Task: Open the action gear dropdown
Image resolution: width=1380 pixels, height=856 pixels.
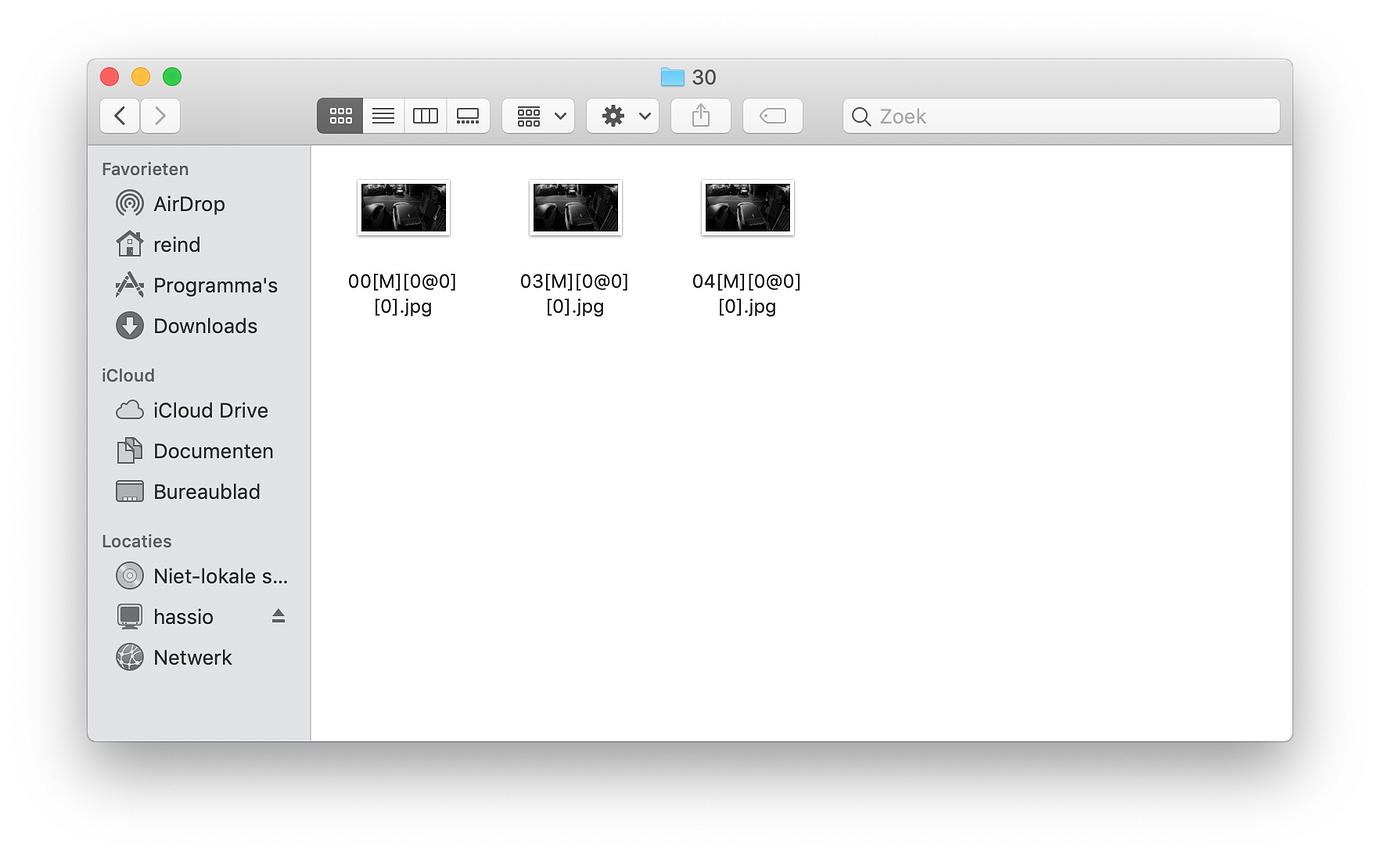Action: coord(622,115)
